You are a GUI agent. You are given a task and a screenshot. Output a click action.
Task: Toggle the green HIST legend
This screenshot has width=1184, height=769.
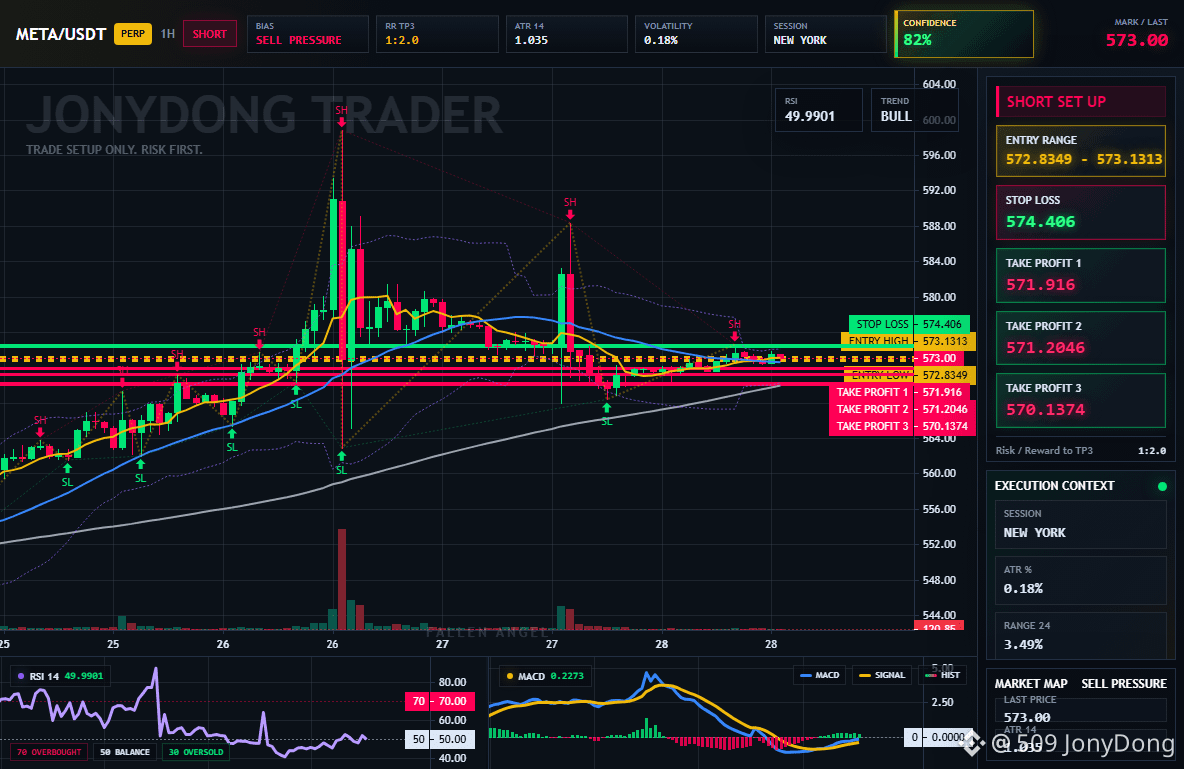tap(943, 675)
